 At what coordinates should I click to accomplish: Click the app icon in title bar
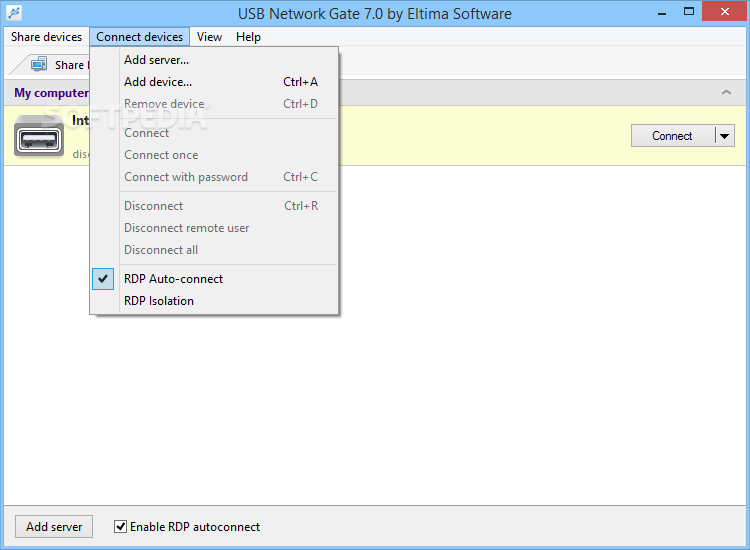(x=14, y=12)
